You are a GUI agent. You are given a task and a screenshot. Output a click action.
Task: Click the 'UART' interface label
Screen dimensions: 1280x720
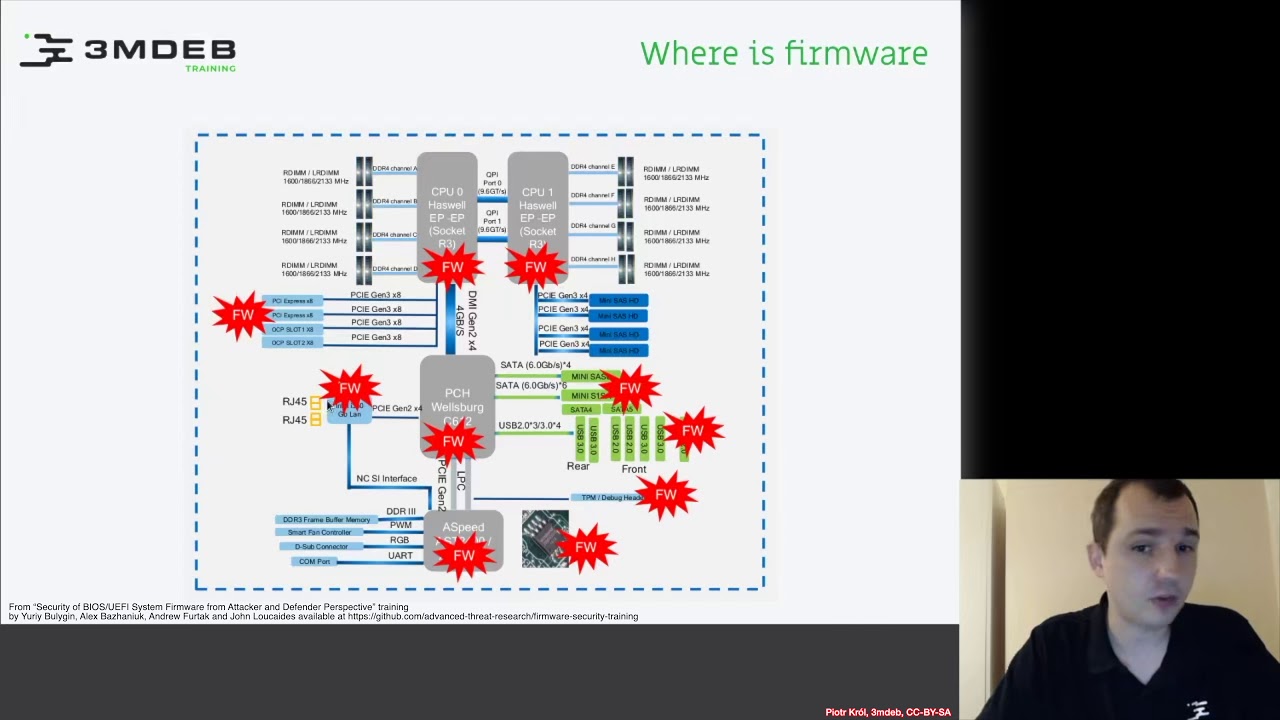[x=400, y=556]
